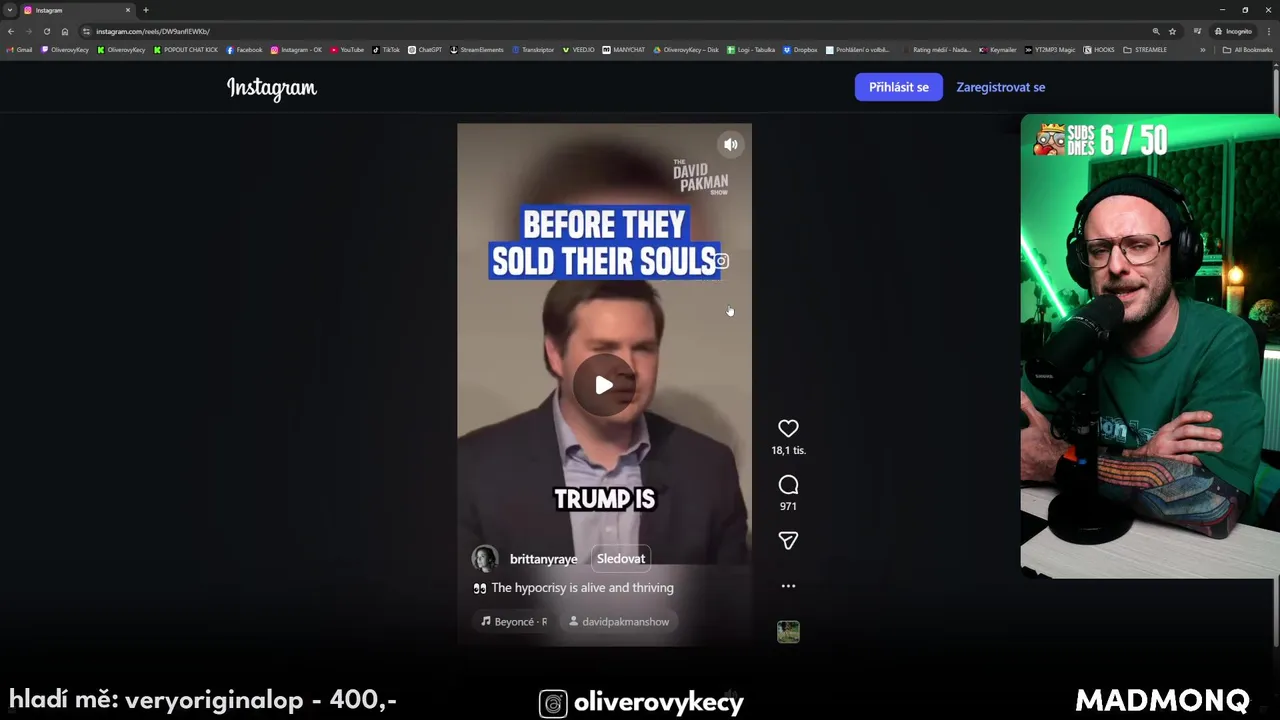Open the Beyoncé audio tag
Image resolution: width=1280 pixels, height=720 pixels.
tap(514, 621)
